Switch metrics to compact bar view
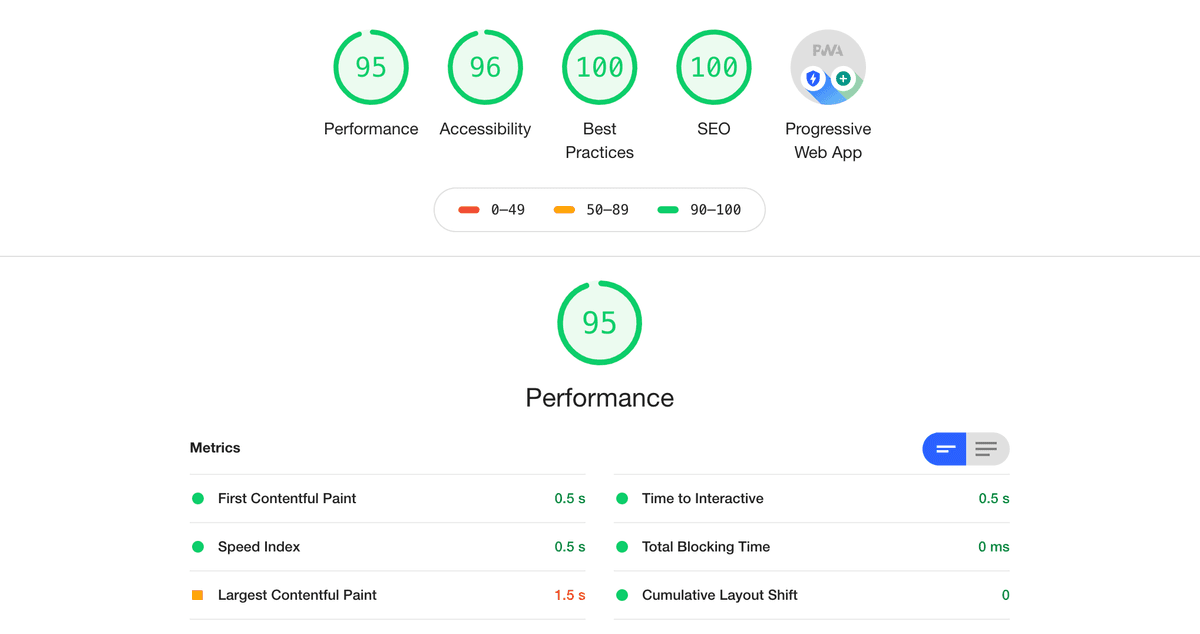Screen dimensions: 1200x634 (x=944, y=449)
